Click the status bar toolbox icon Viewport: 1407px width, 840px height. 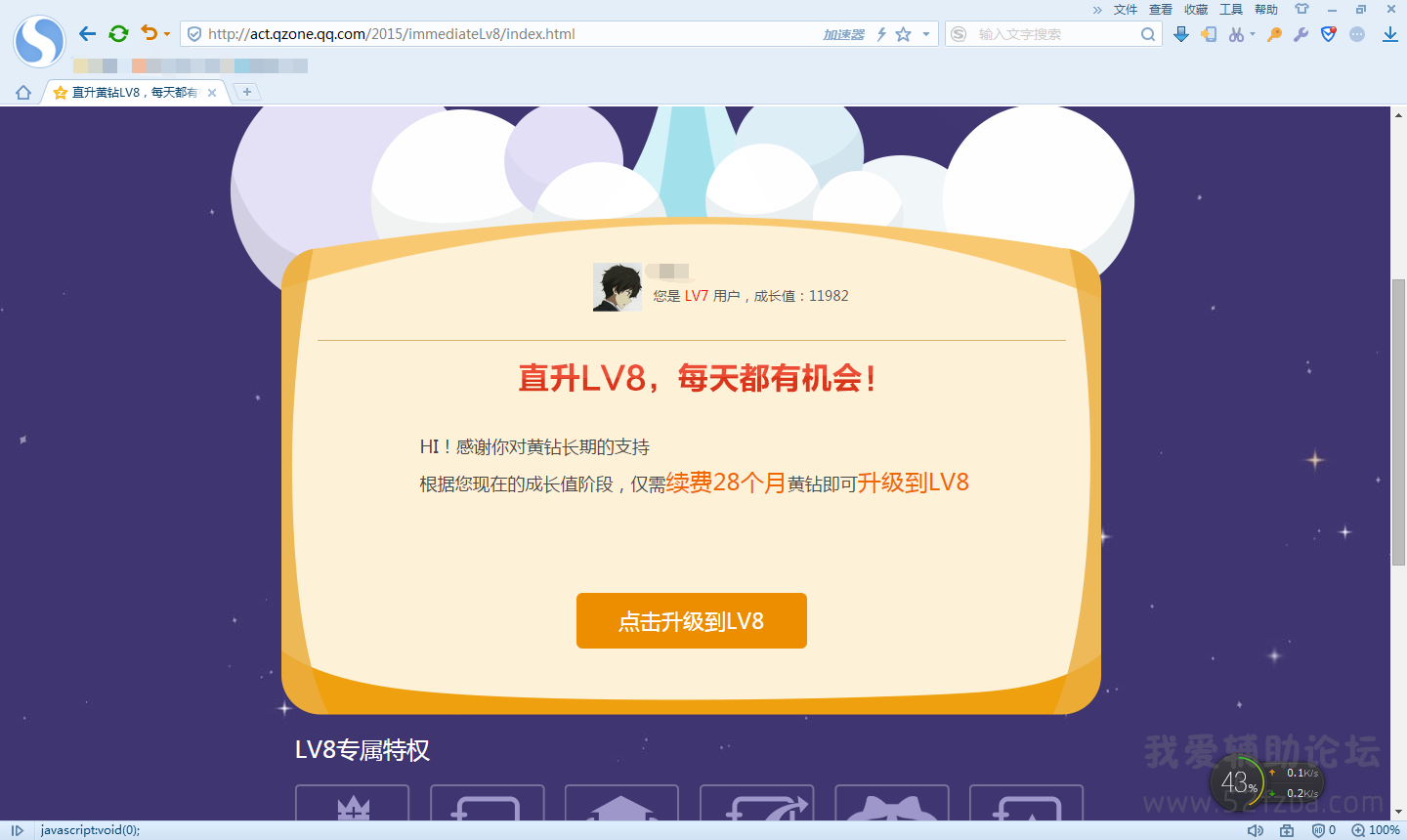coord(1287,830)
